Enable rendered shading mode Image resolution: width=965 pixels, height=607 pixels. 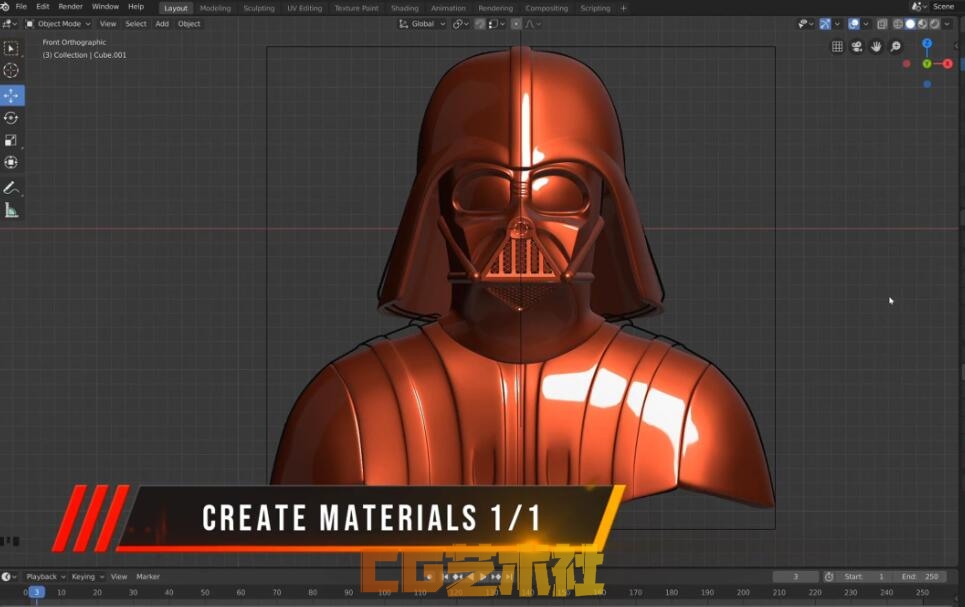(x=935, y=24)
